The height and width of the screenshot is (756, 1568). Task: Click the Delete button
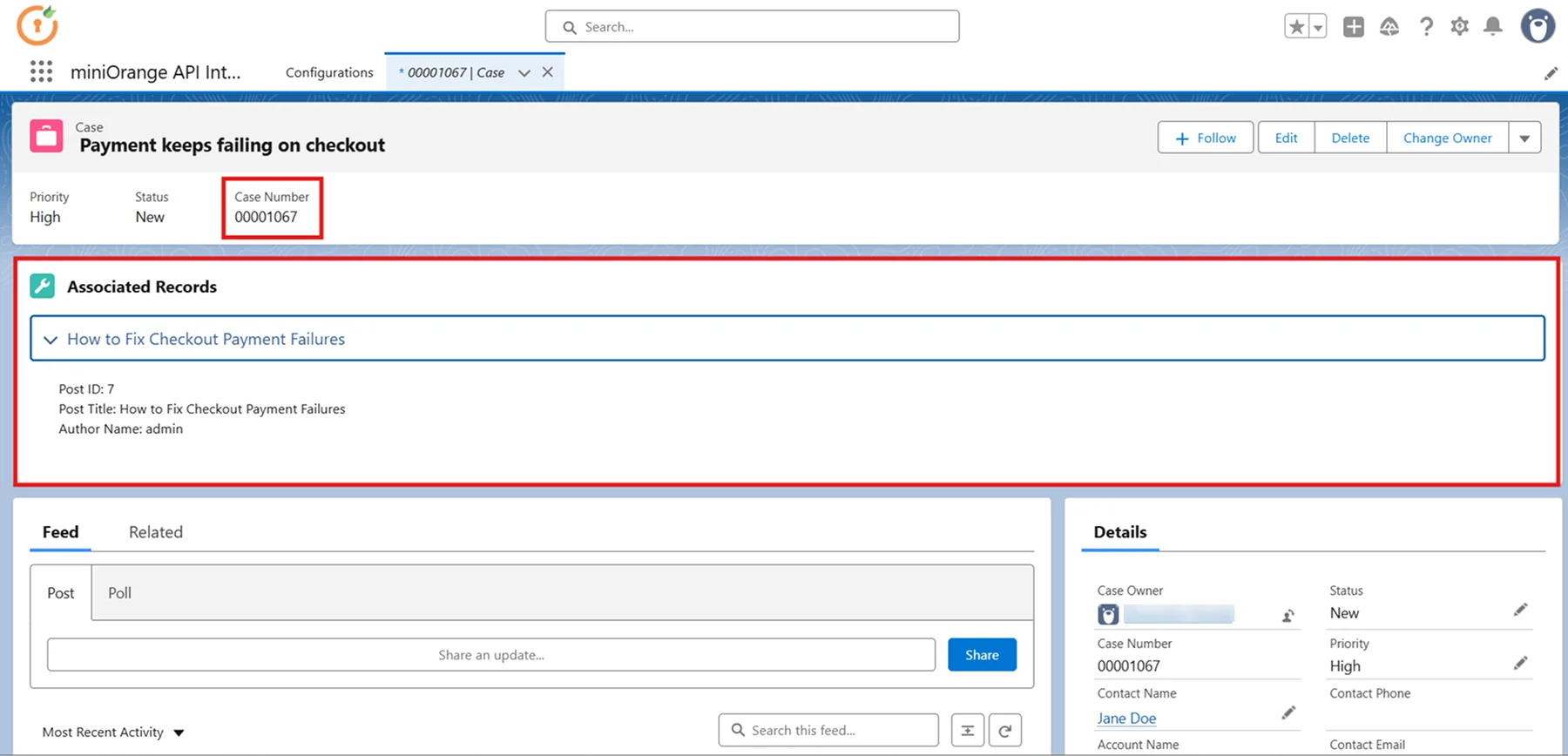click(1350, 138)
